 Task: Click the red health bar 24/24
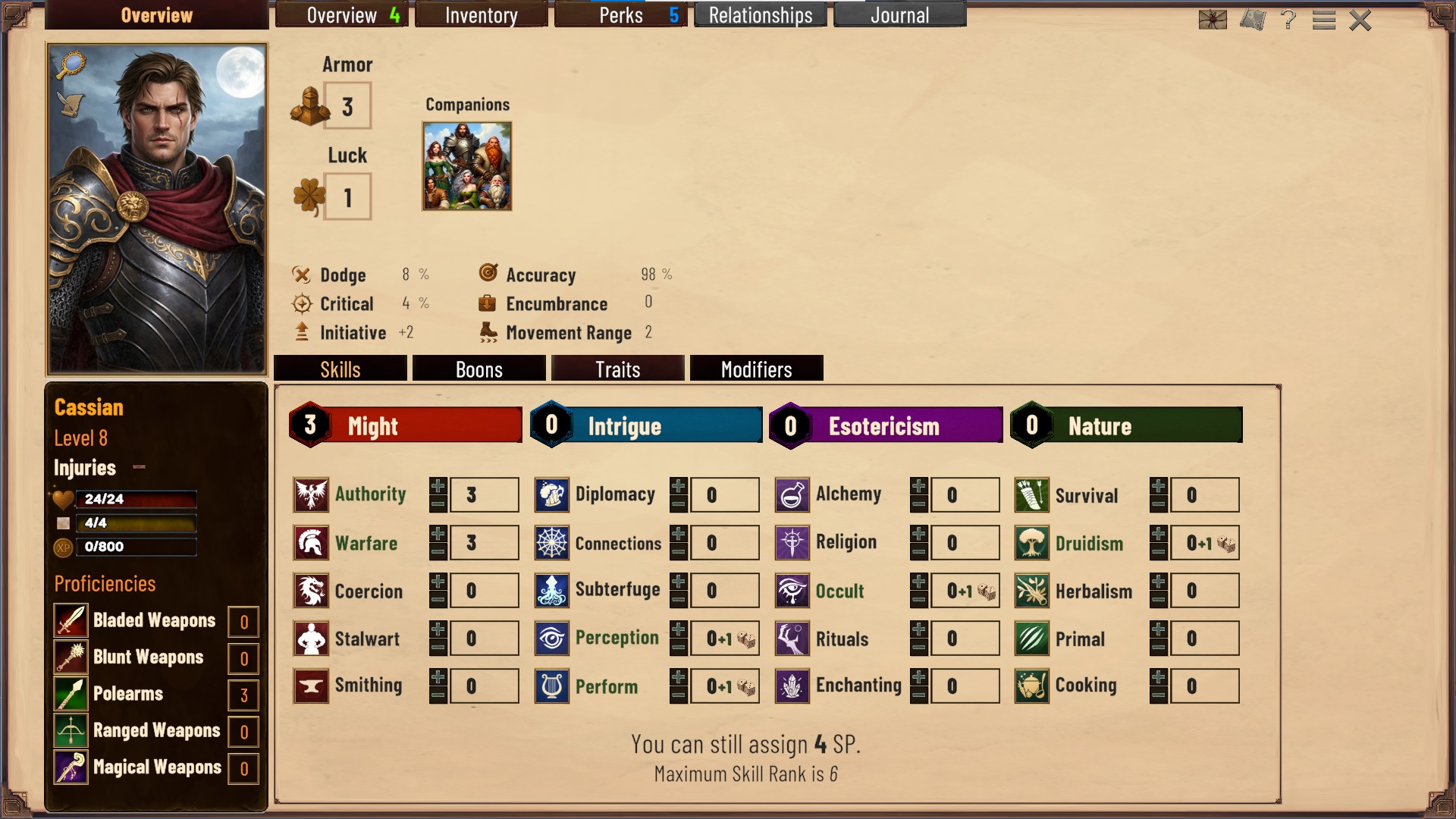pyautogui.click(x=136, y=499)
